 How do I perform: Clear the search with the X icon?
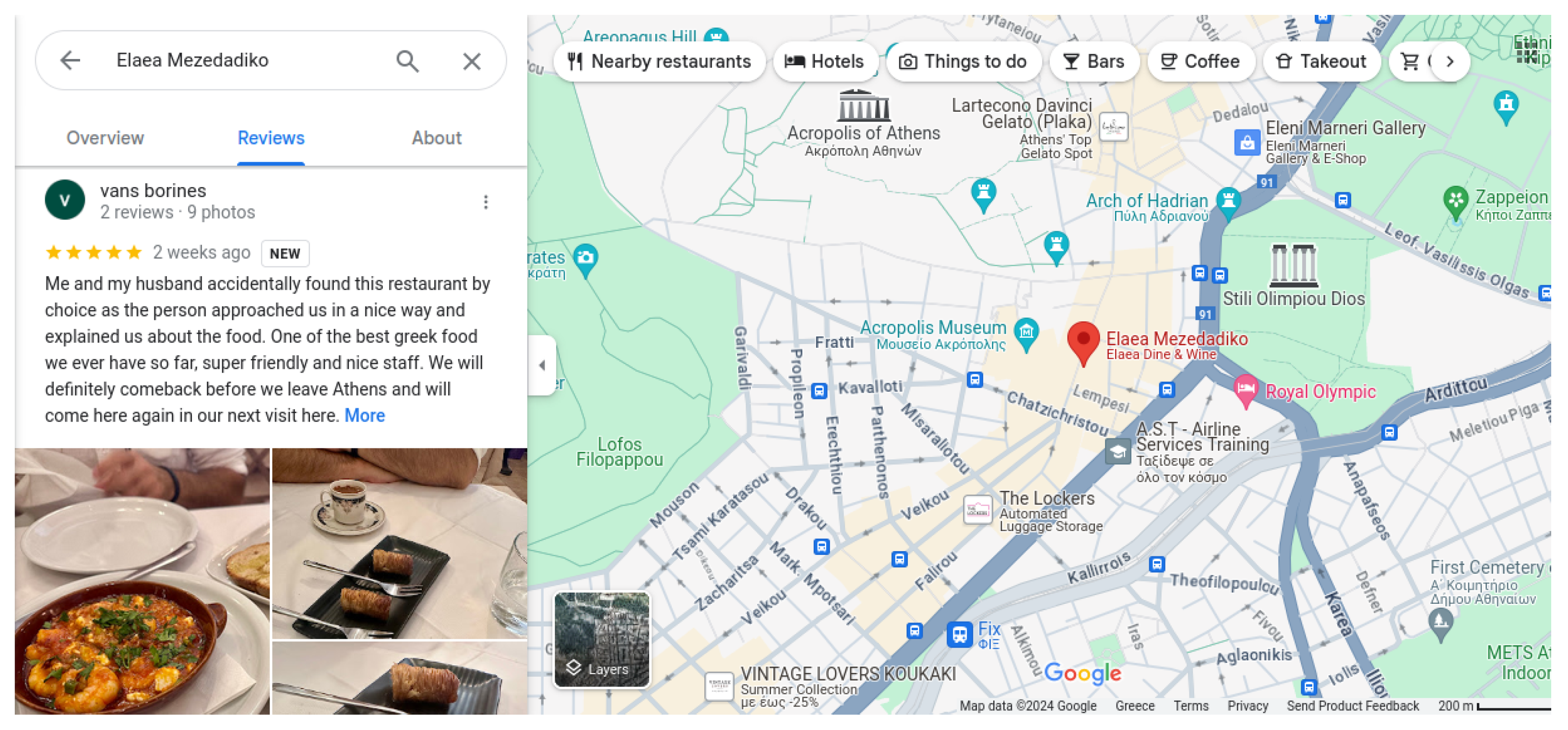[x=472, y=61]
